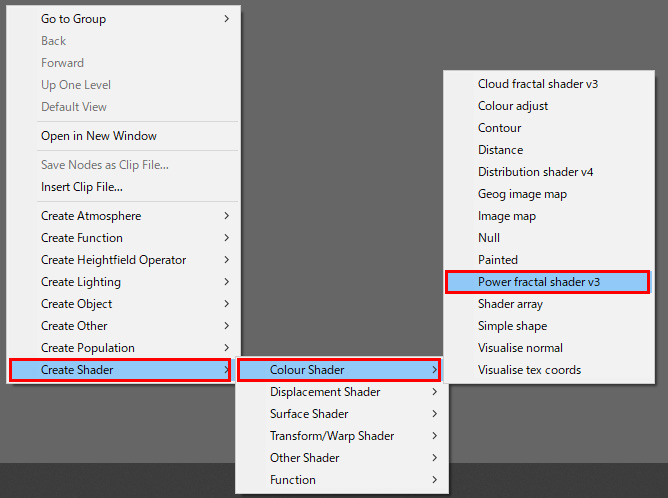
Task: Open in New Window option
Action: tap(99, 136)
